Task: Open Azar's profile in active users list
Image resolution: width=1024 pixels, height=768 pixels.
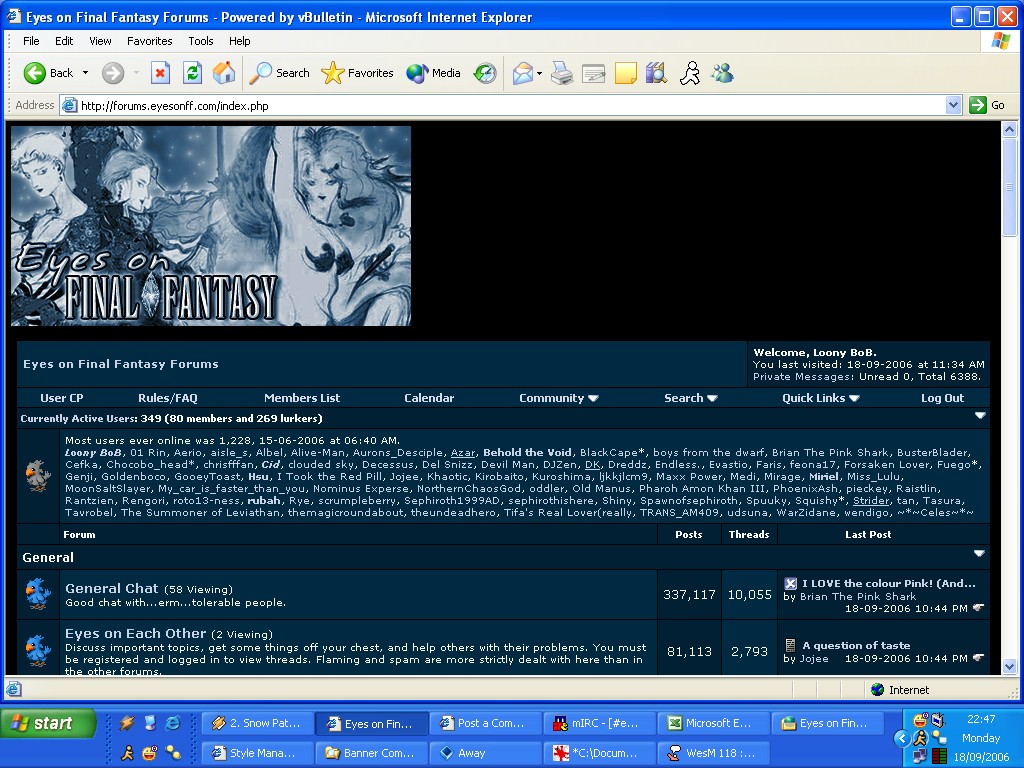Action: [x=463, y=453]
